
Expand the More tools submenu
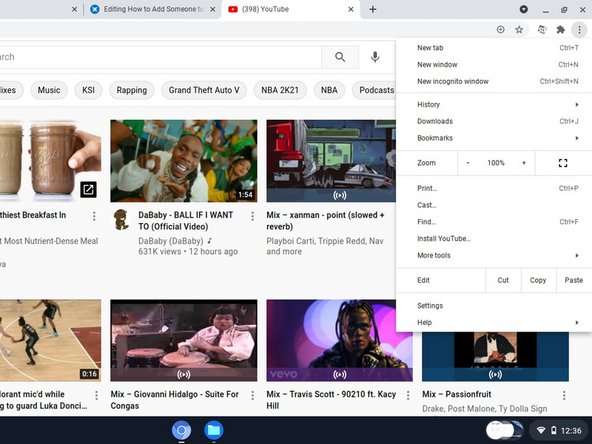494,256
